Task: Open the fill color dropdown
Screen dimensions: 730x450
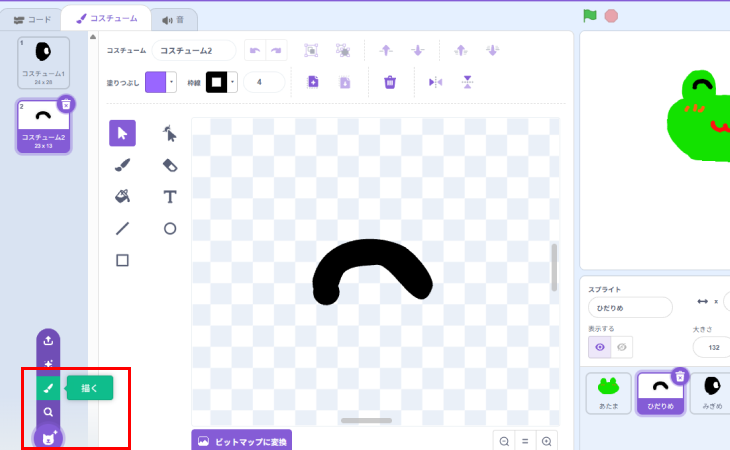Action: [x=172, y=82]
